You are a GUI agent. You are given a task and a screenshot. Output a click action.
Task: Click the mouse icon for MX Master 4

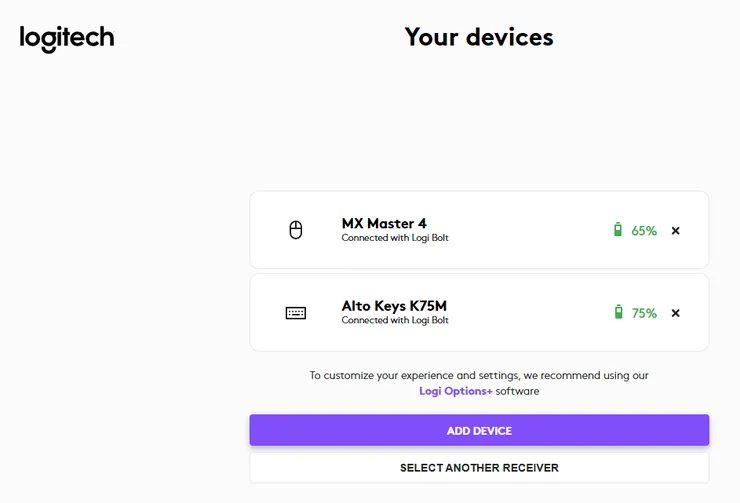[x=296, y=230]
